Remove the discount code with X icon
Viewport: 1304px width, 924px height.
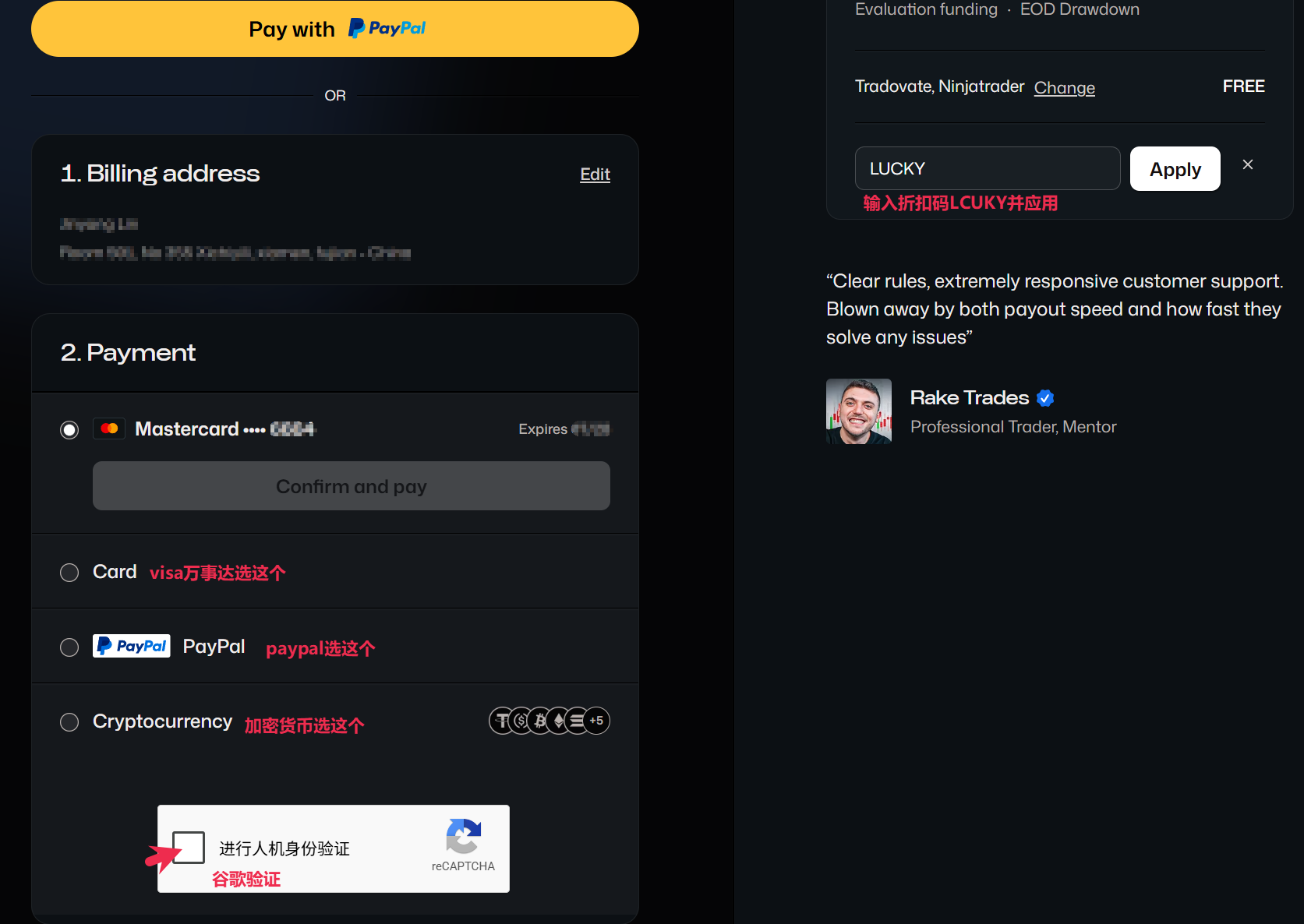(1248, 164)
